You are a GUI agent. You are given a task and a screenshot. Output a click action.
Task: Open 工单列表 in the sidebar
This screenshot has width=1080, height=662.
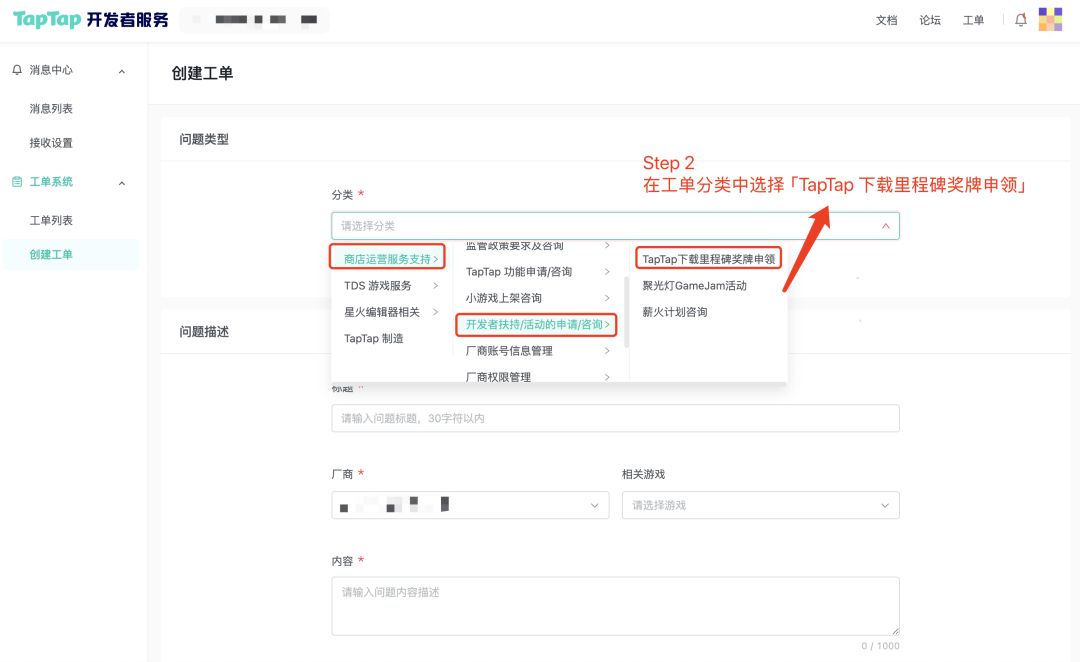[x=51, y=220]
